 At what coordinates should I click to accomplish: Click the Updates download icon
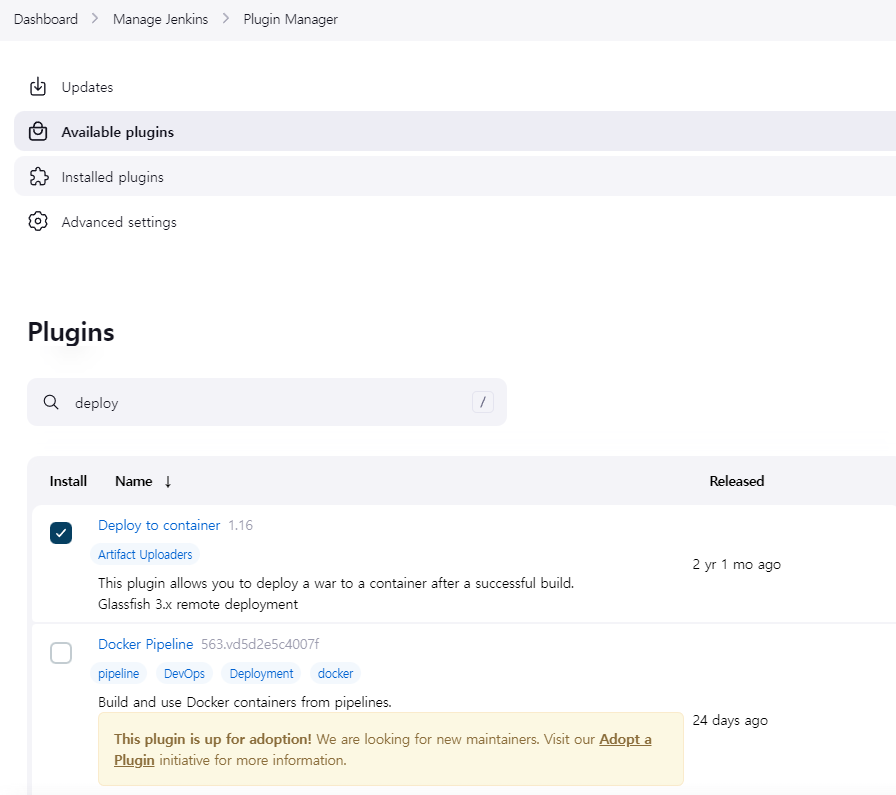click(x=38, y=87)
